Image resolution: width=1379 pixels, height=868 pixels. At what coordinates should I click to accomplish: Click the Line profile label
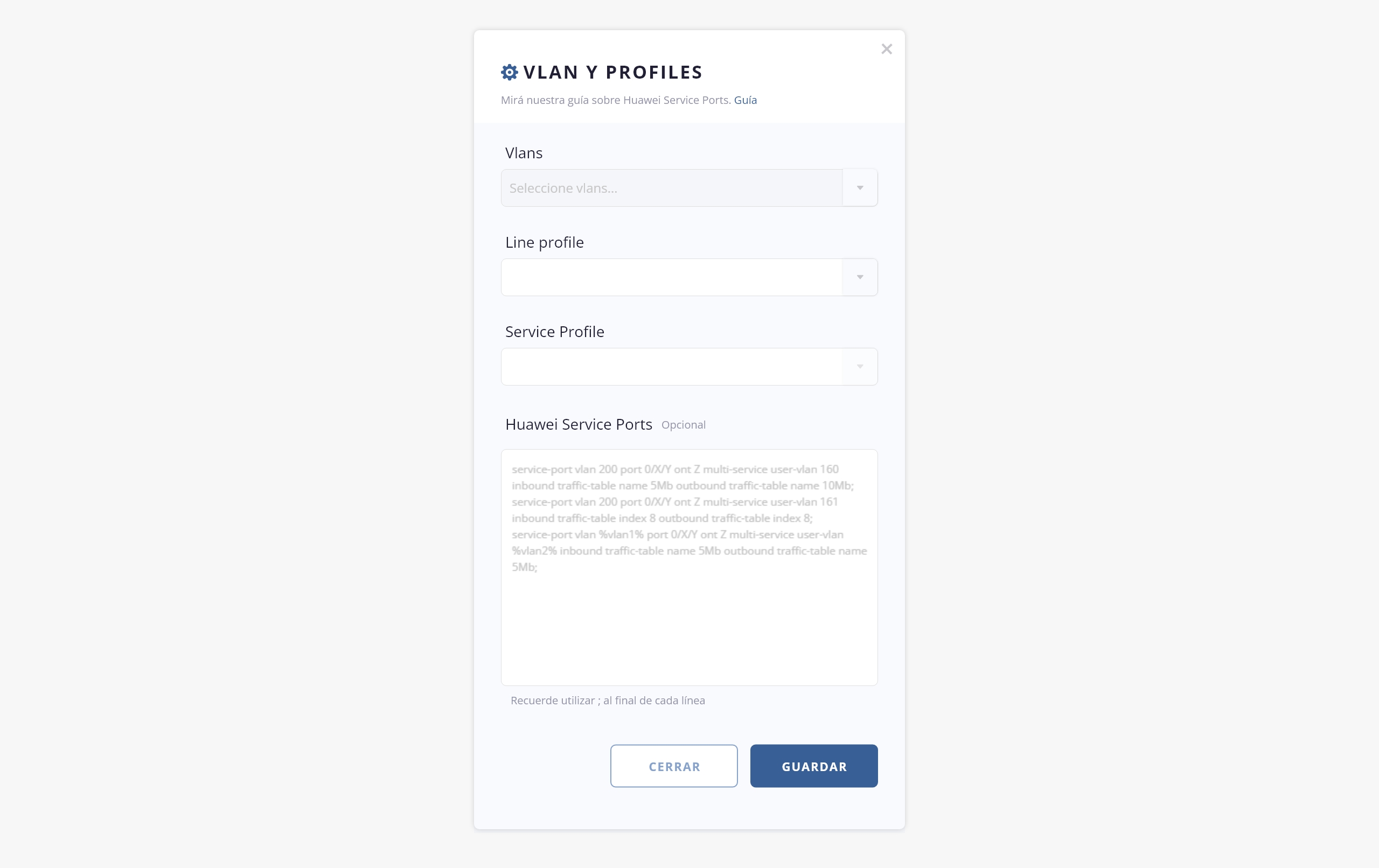pos(544,242)
